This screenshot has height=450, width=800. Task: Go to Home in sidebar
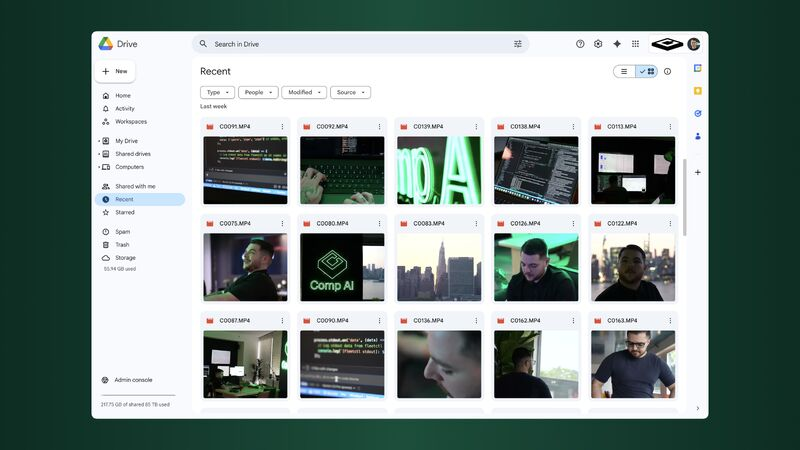click(x=140, y=95)
